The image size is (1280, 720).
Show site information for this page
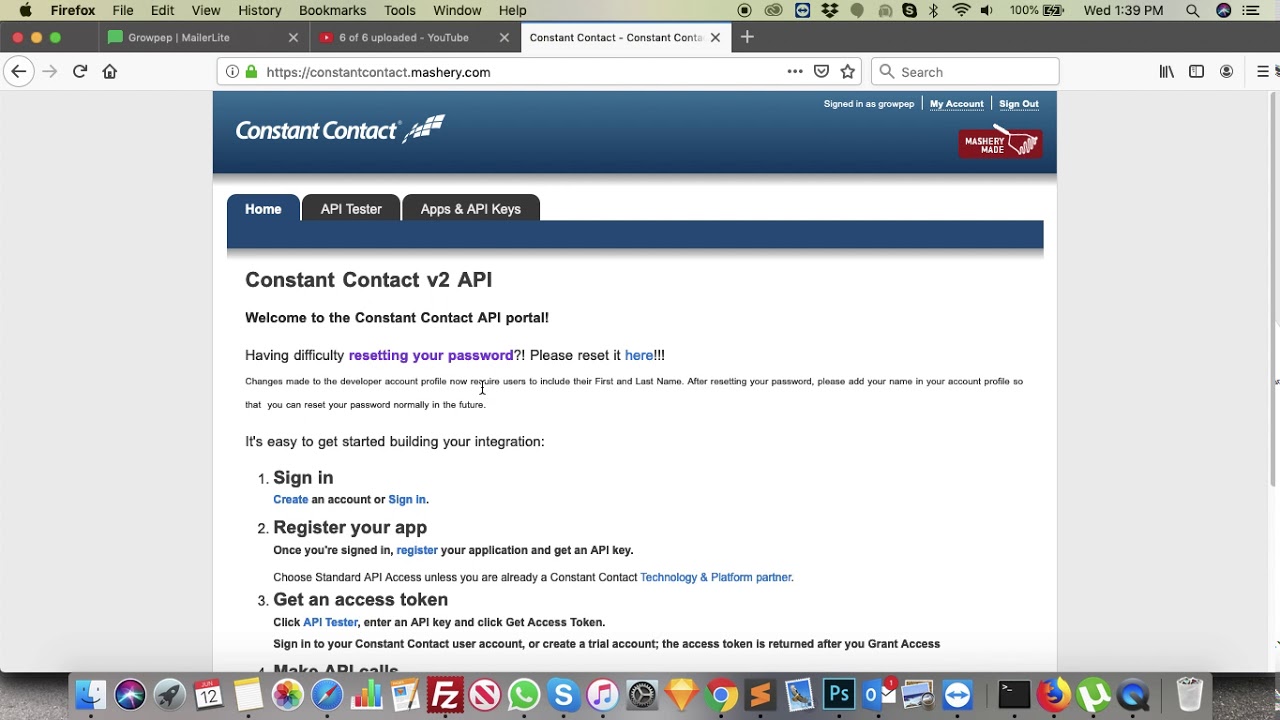[x=232, y=72]
